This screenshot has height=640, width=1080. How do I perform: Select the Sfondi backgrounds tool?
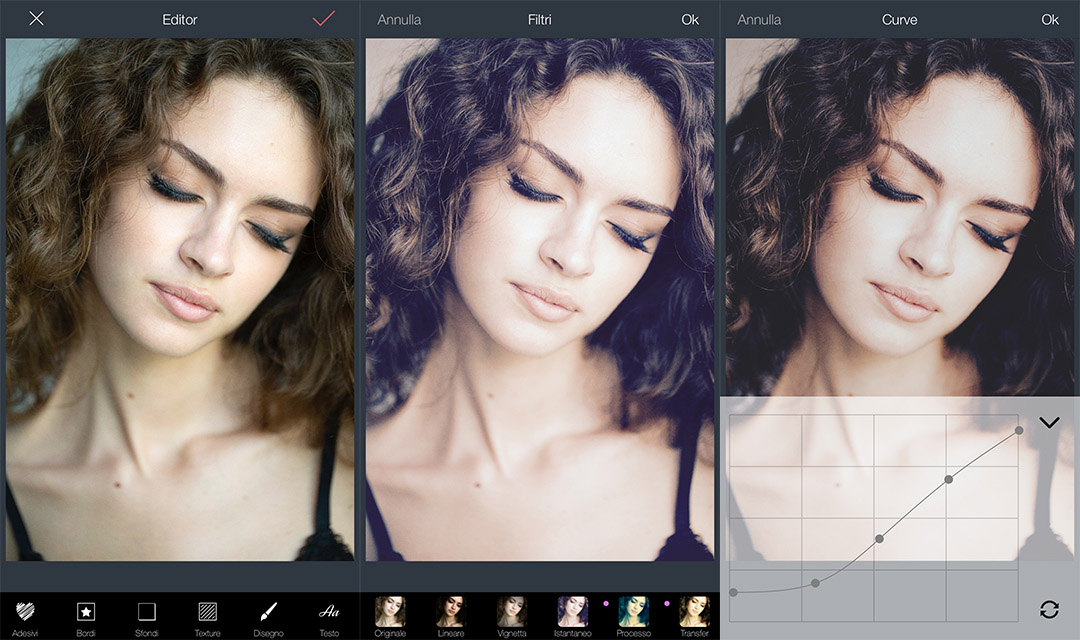coord(146,615)
